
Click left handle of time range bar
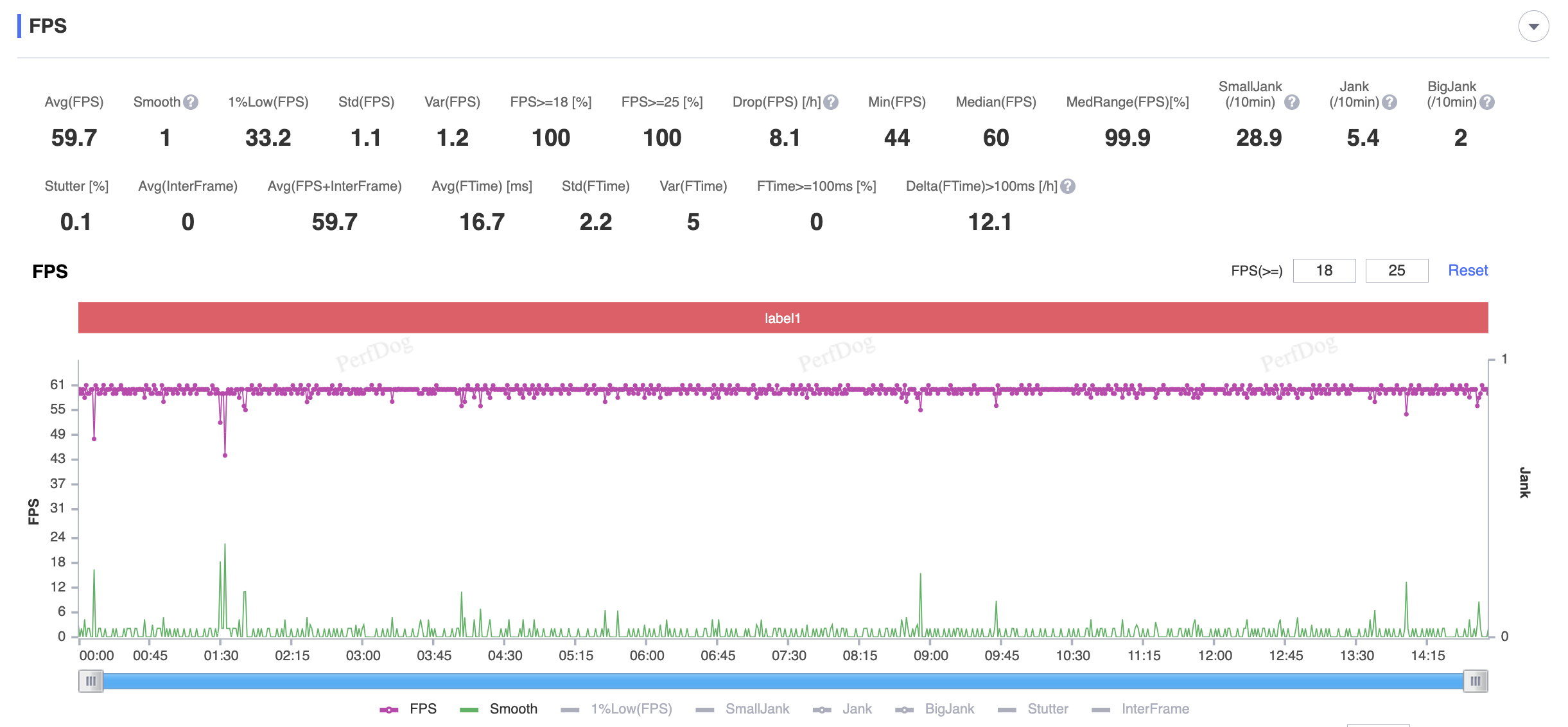(x=91, y=681)
